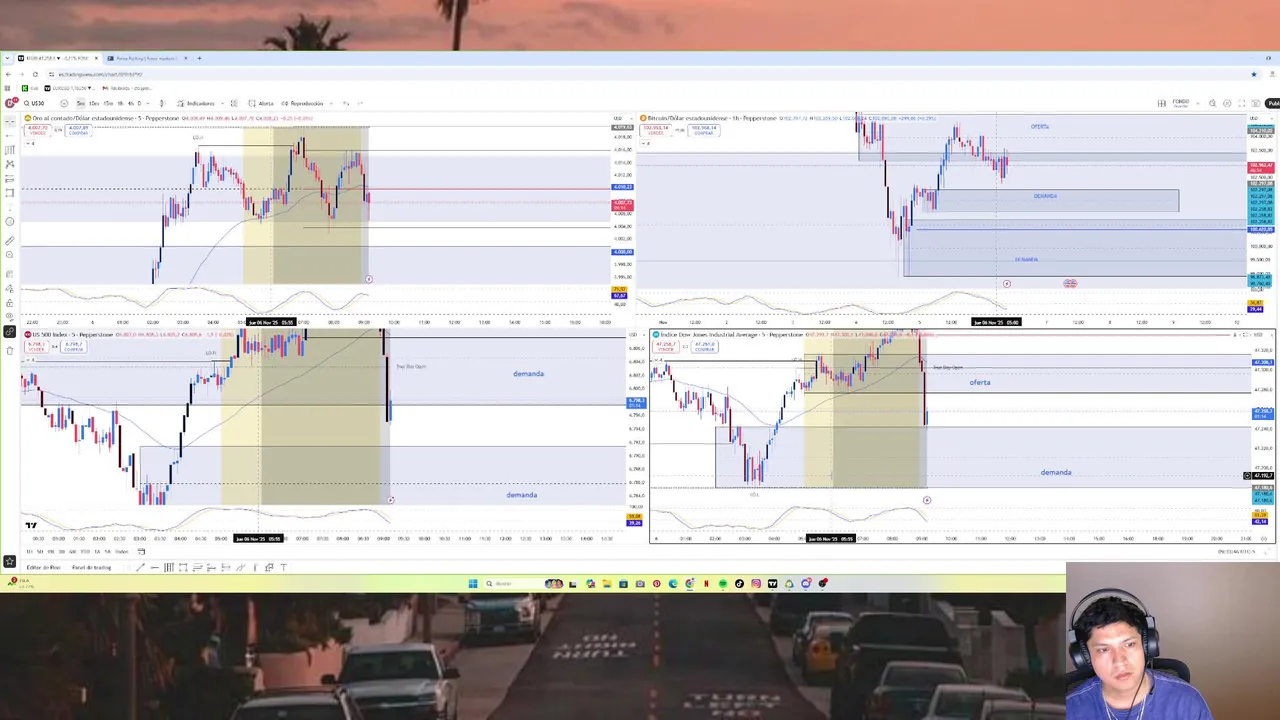
Task: Select the 15m timeframe
Action: [108, 103]
